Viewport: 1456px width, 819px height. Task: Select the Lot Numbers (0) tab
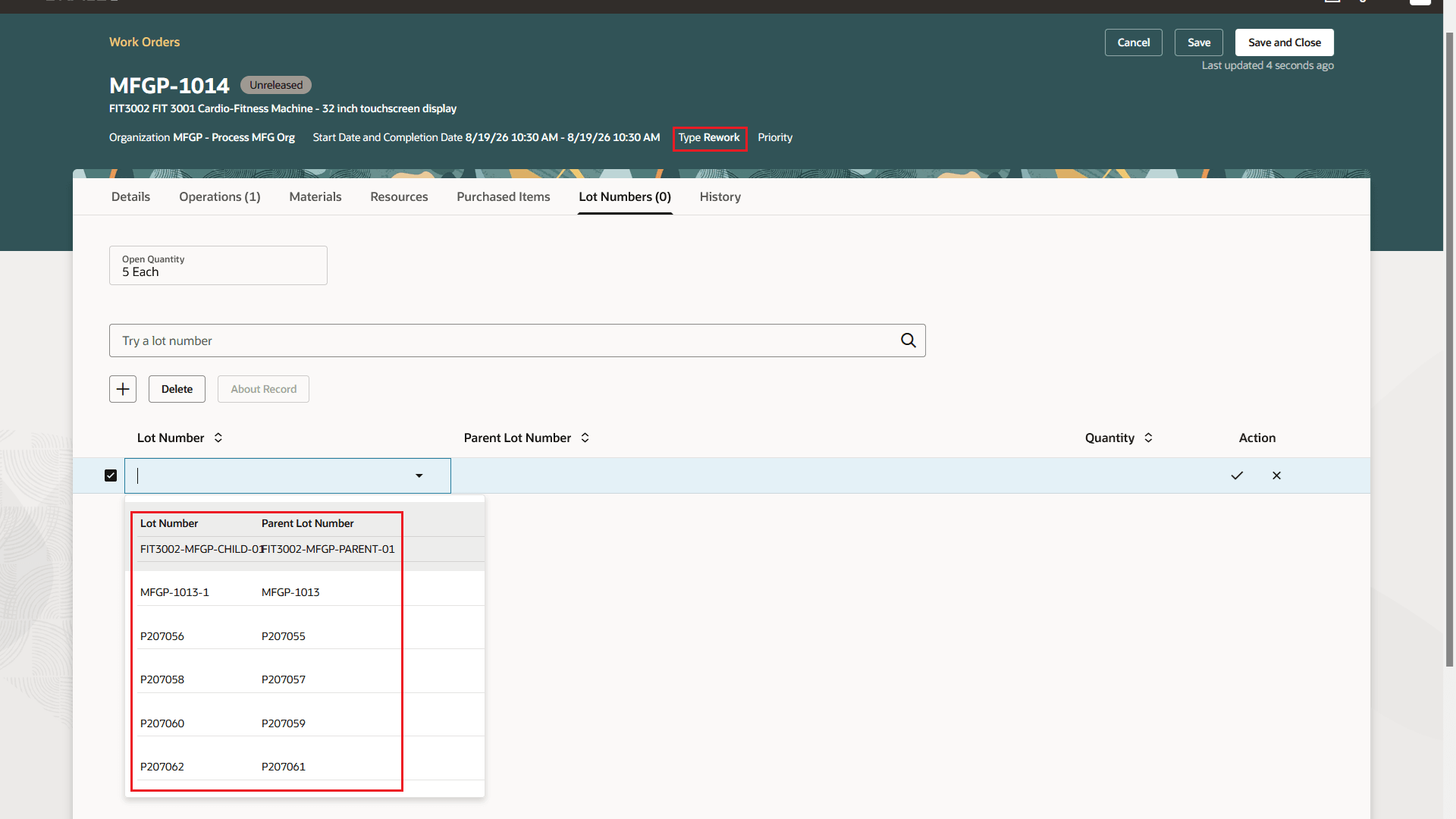point(625,196)
